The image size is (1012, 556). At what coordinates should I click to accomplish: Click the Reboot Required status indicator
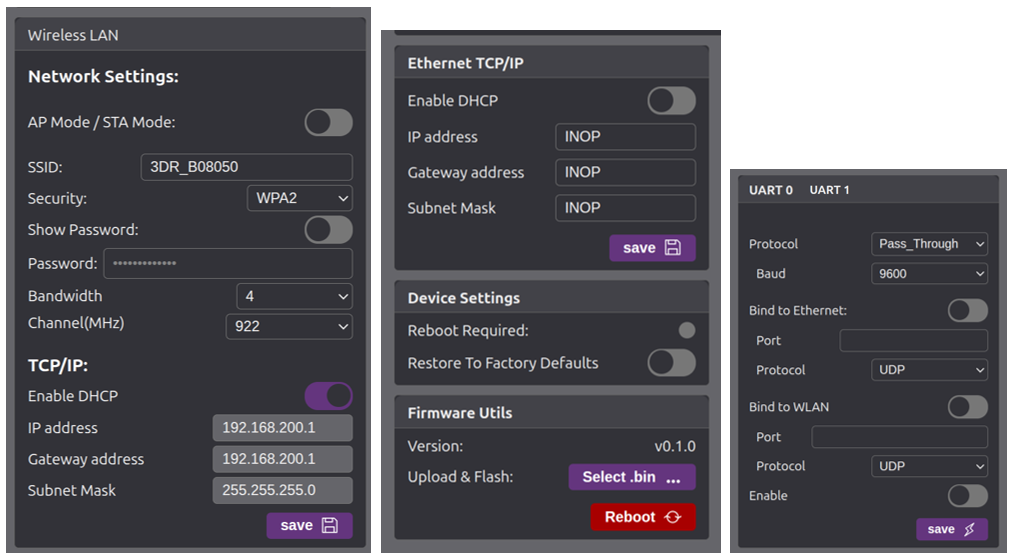686,331
